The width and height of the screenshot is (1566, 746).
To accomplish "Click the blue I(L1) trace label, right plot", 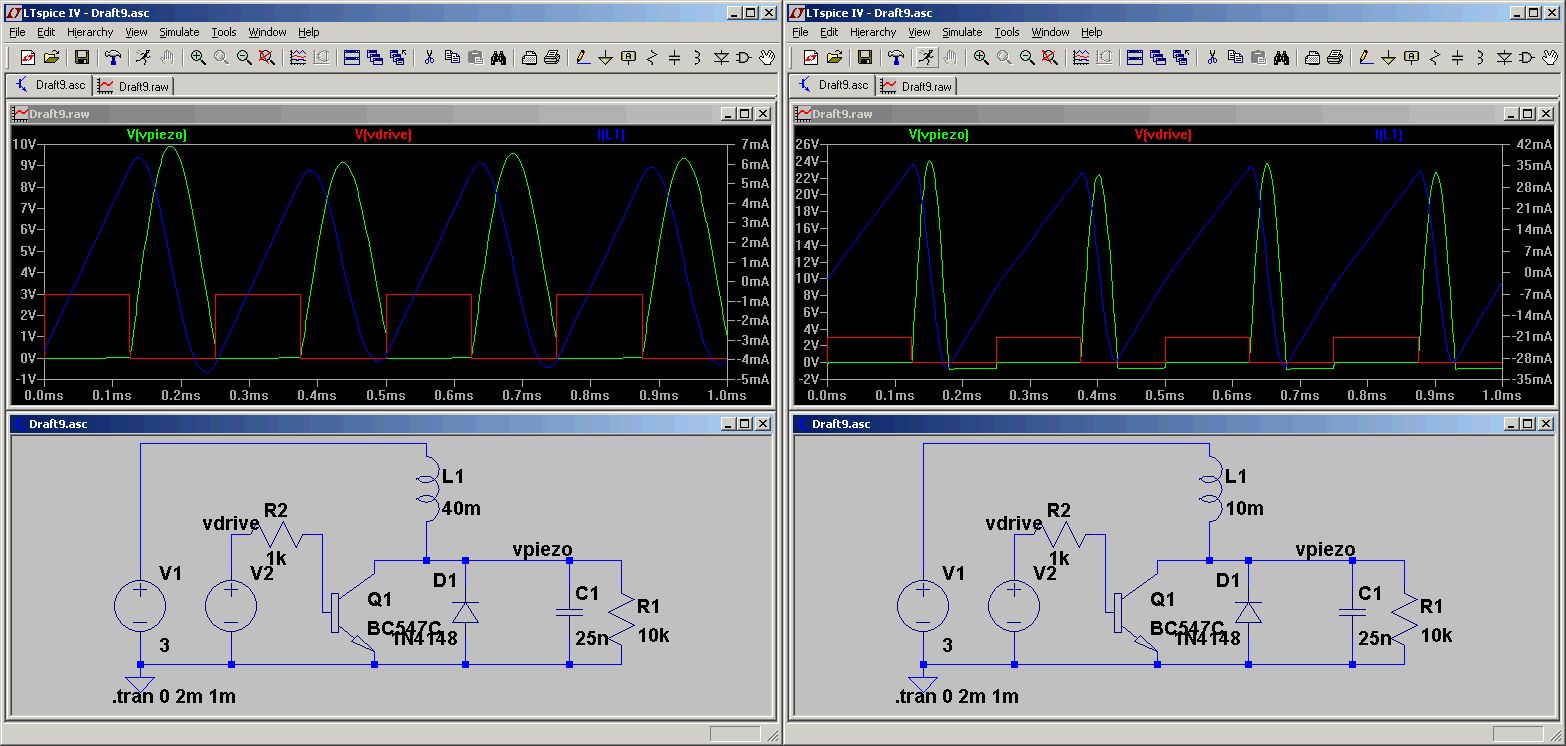I will tap(1388, 134).
